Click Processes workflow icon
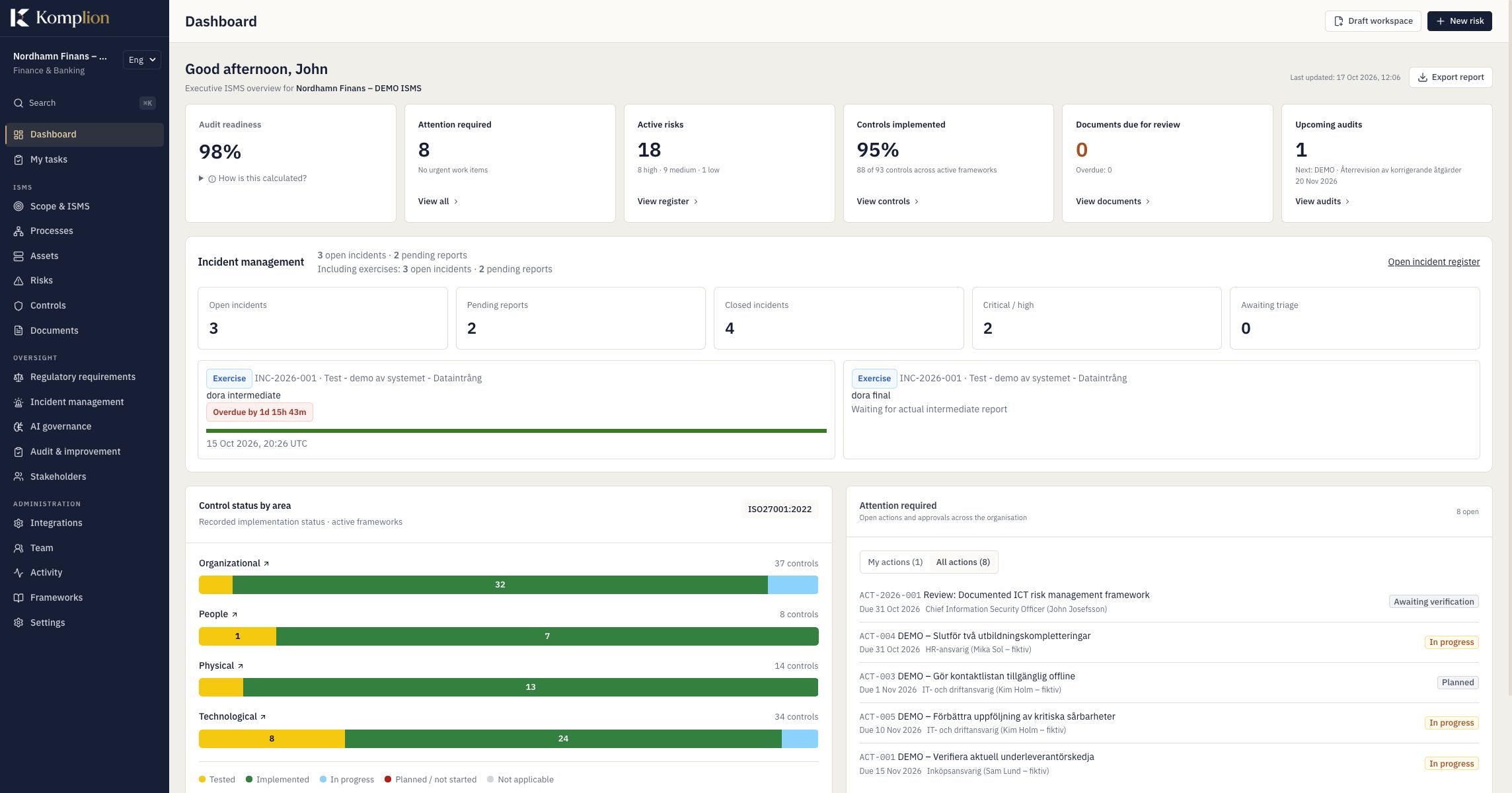The height and width of the screenshot is (793, 1512). tap(19, 231)
